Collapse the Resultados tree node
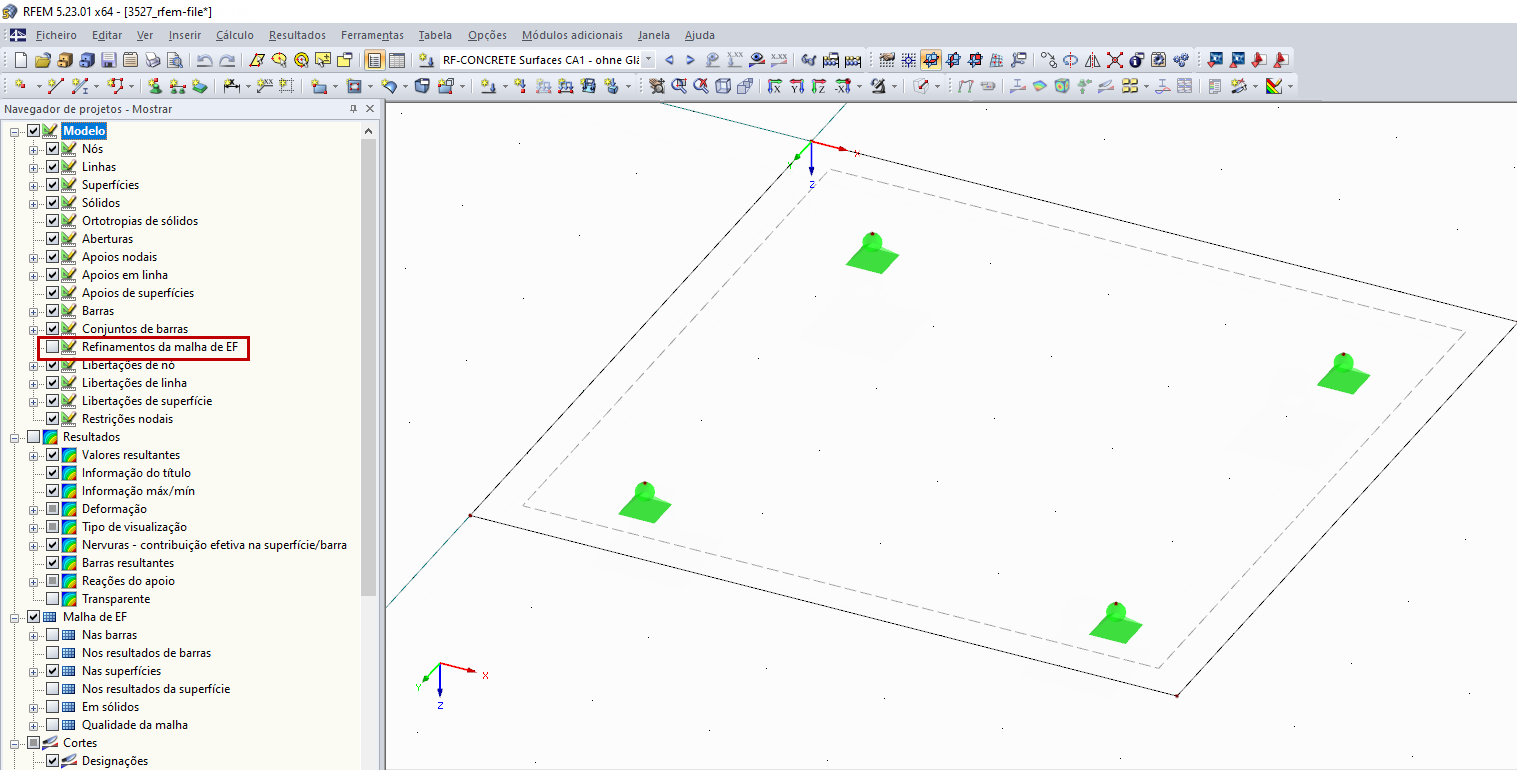Screen dimensions: 1517x770 15,437
